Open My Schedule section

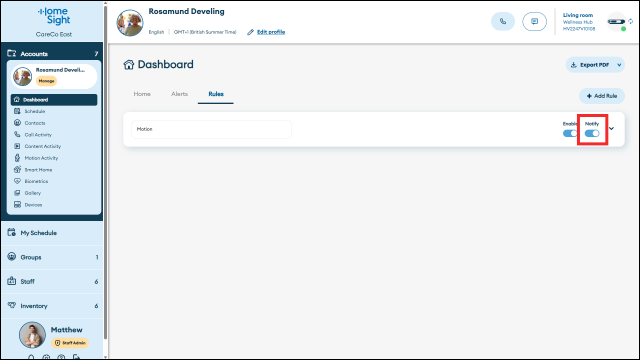[52, 233]
